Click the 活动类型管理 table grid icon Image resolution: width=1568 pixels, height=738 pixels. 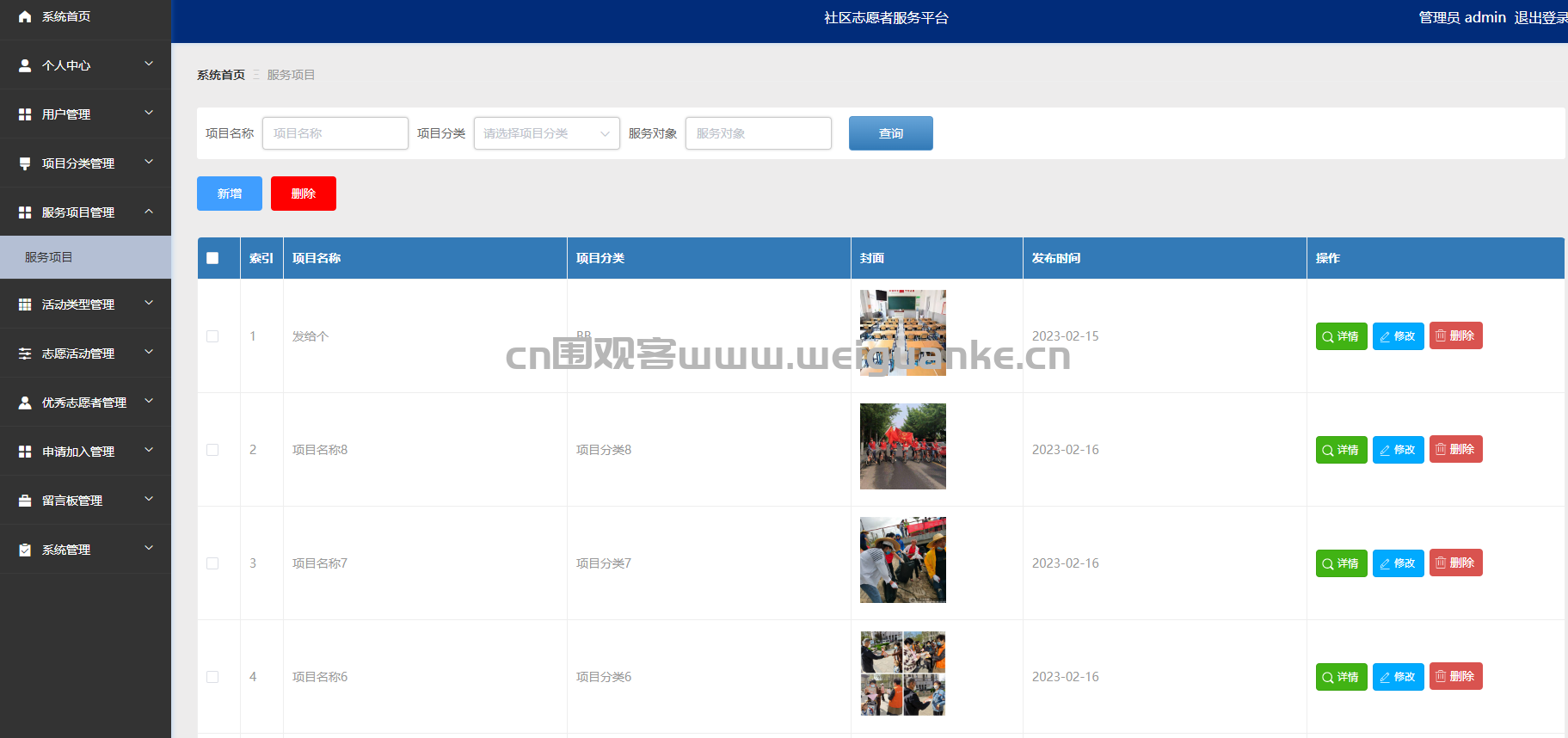click(x=25, y=304)
